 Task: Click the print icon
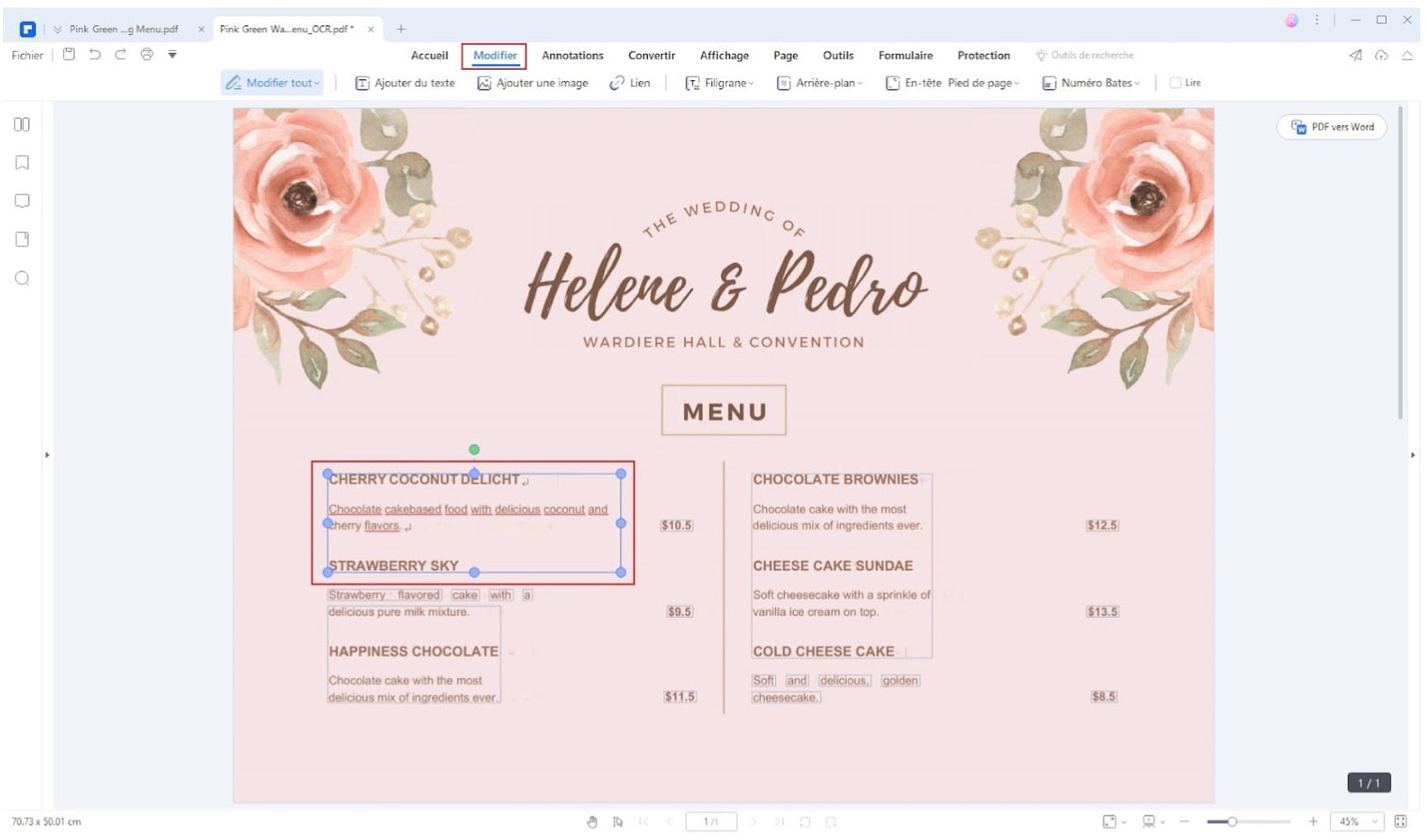tap(147, 55)
